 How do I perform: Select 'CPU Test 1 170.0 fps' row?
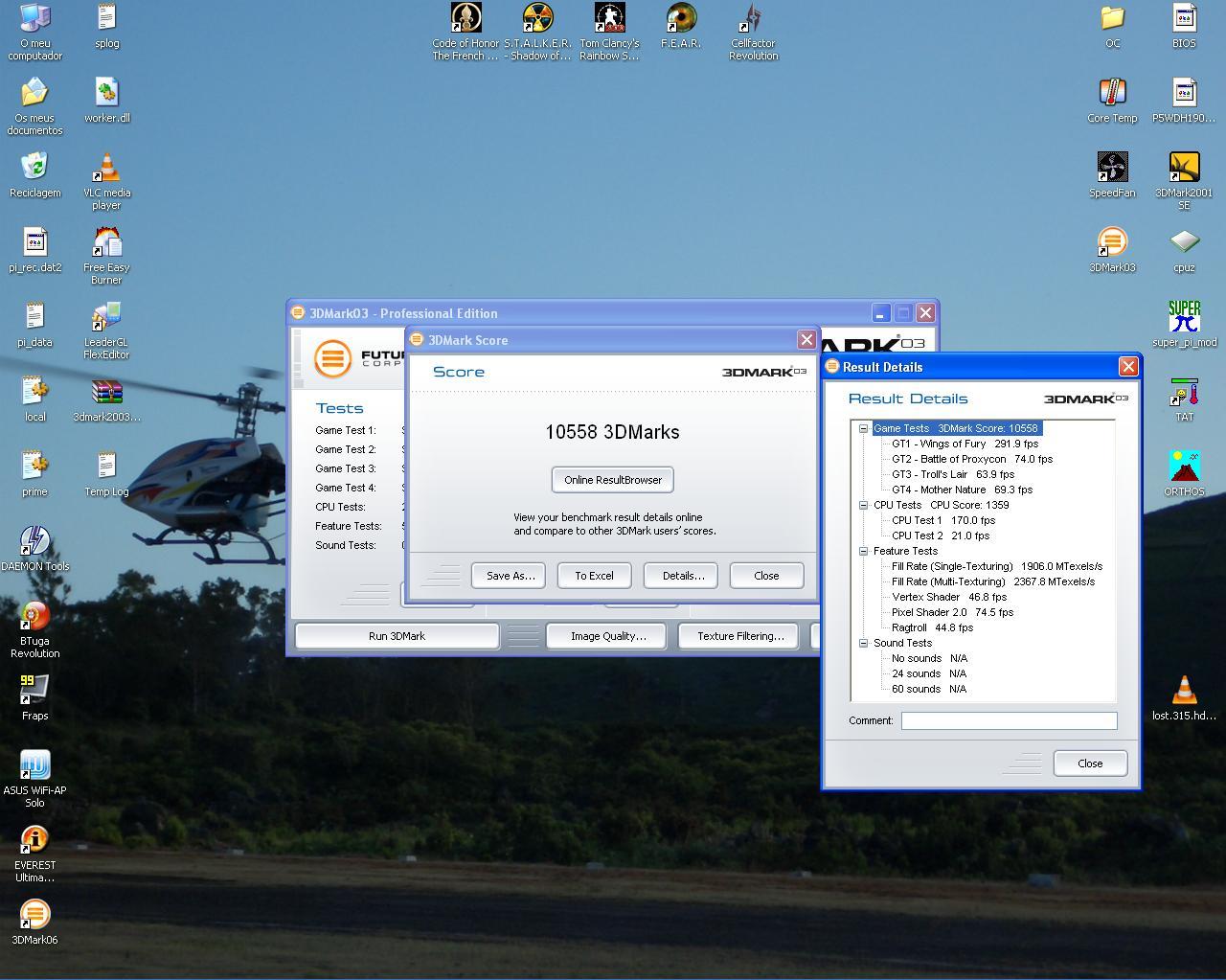(x=943, y=520)
